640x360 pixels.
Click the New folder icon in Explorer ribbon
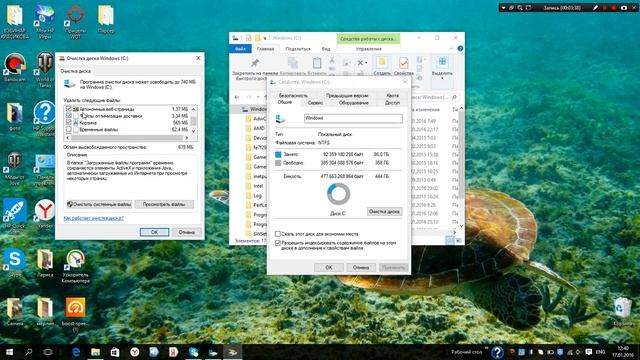[x=382, y=63]
